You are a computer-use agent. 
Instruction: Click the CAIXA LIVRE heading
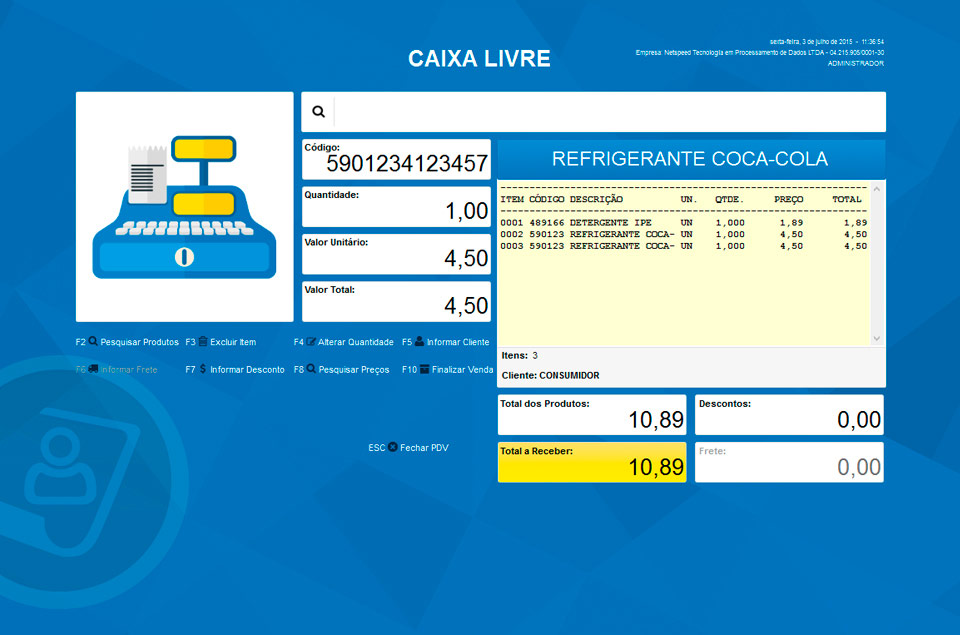pos(479,59)
